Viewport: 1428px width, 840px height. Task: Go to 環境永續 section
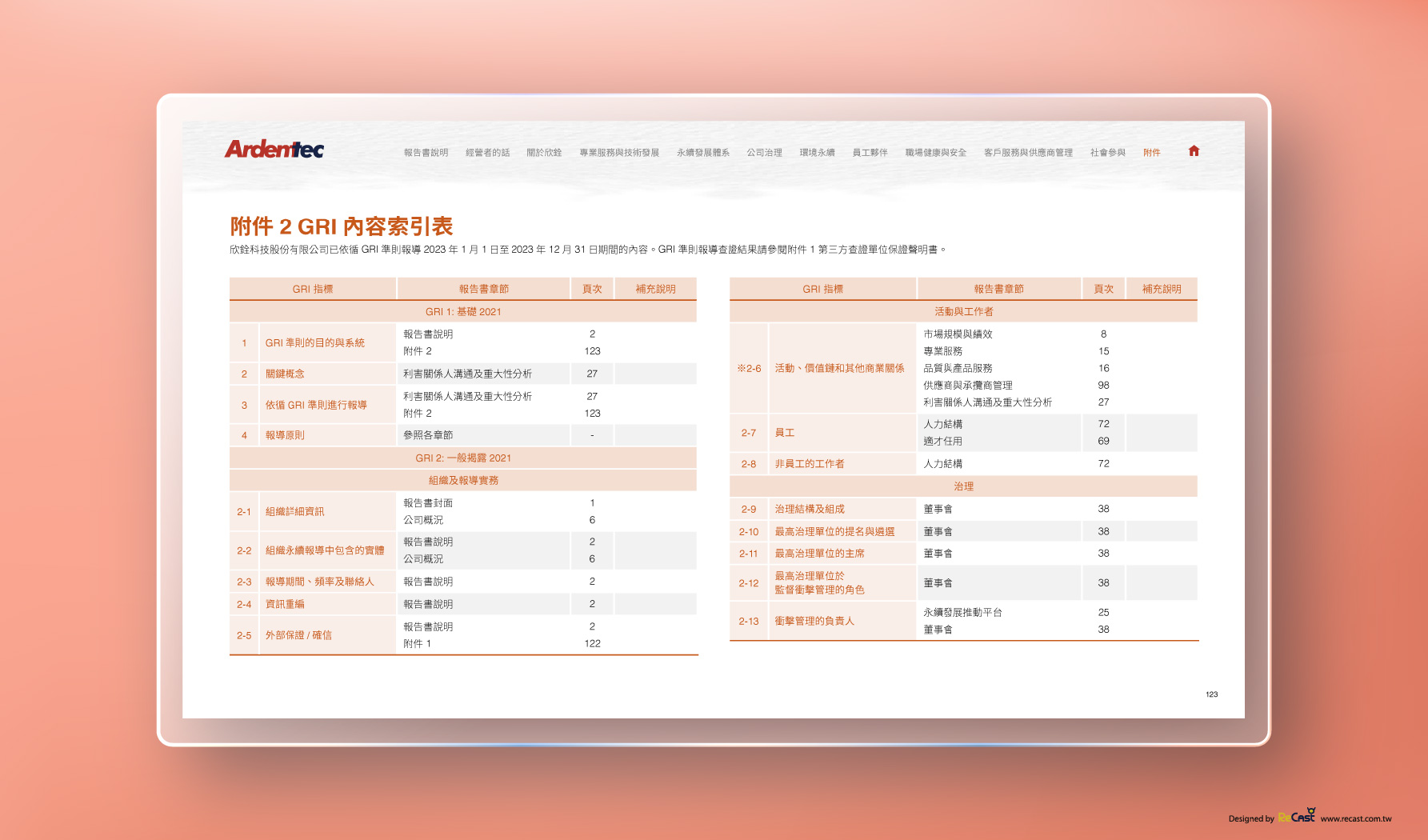click(818, 153)
